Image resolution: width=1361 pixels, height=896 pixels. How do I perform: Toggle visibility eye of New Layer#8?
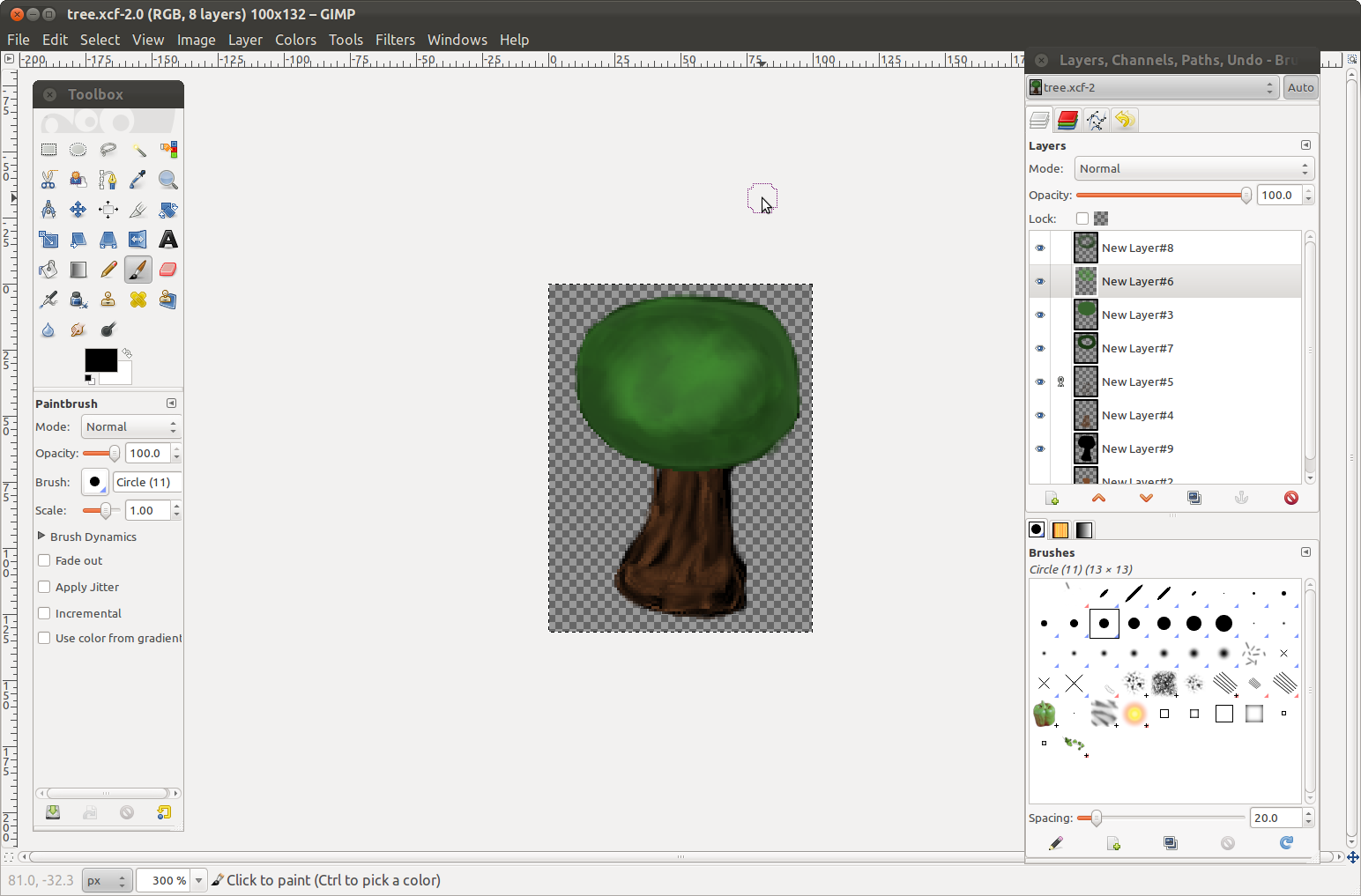pos(1040,248)
